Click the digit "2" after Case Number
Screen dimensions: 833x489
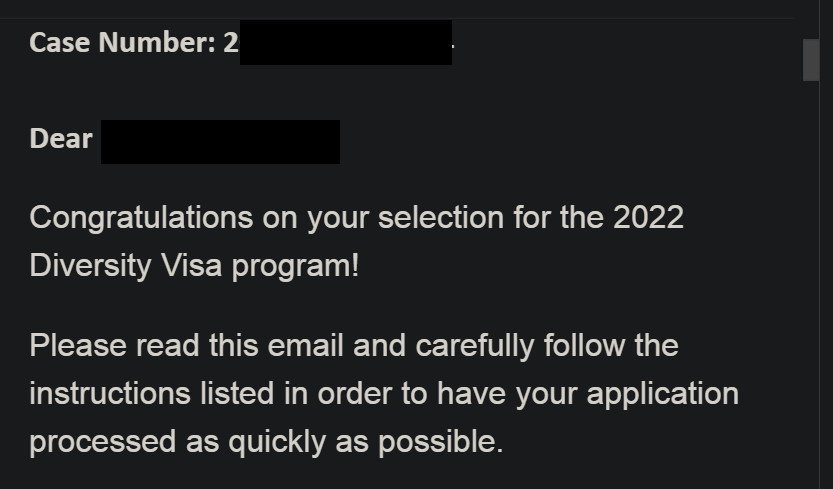coord(231,44)
